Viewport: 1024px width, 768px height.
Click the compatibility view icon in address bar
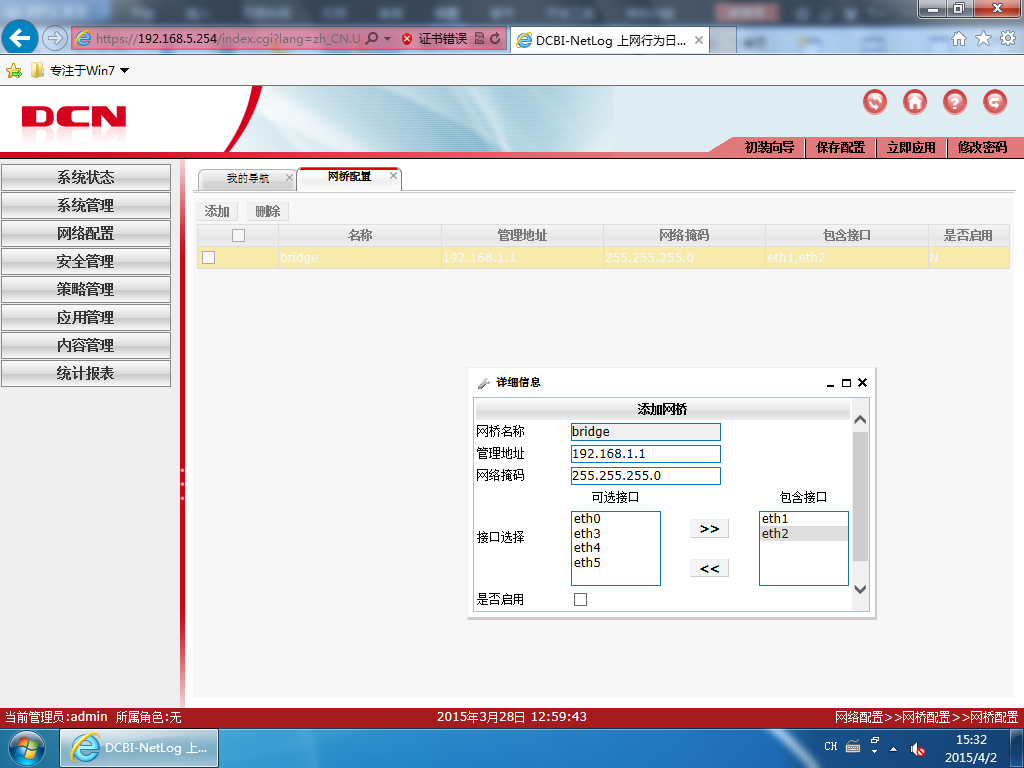479,39
